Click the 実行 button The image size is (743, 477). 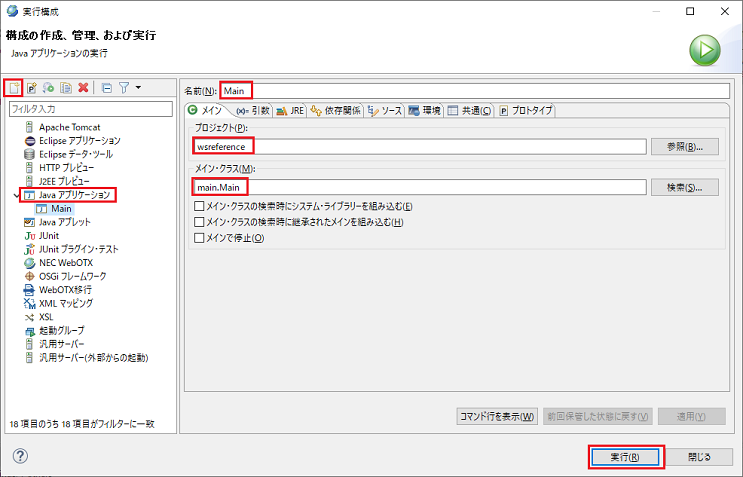pyautogui.click(x=621, y=456)
